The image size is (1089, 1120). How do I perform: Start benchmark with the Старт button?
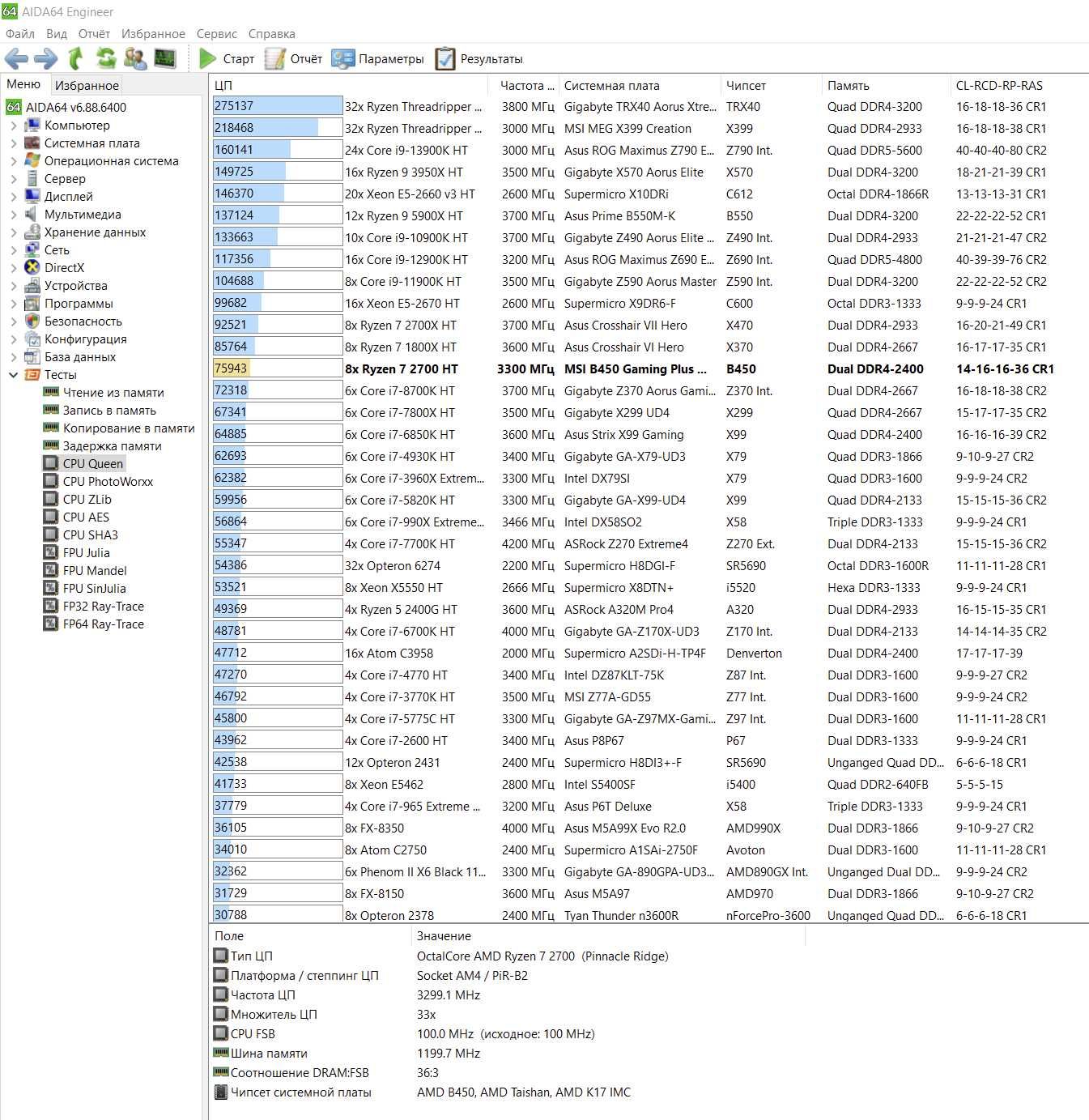(x=227, y=58)
